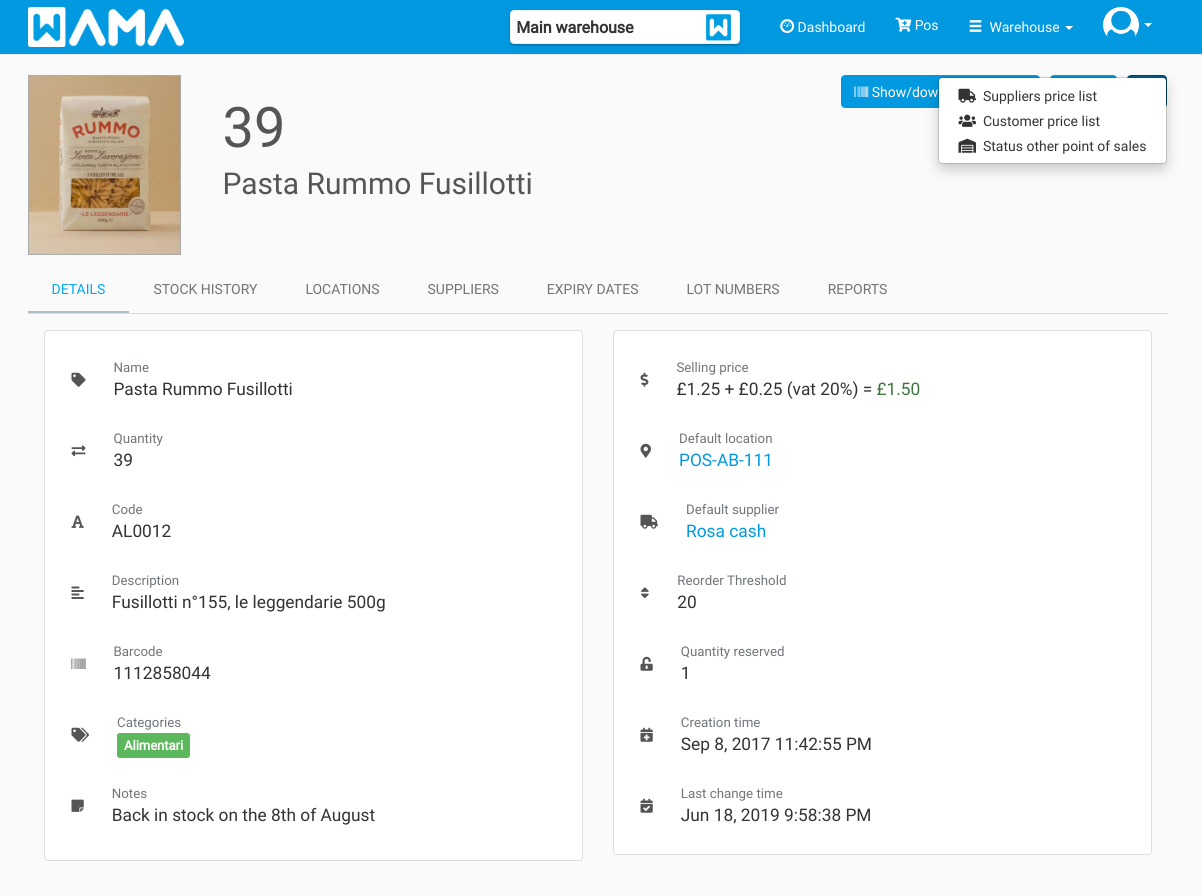This screenshot has height=896, width=1202.
Task: Open the Rosa cash supplier link
Action: coord(726,531)
